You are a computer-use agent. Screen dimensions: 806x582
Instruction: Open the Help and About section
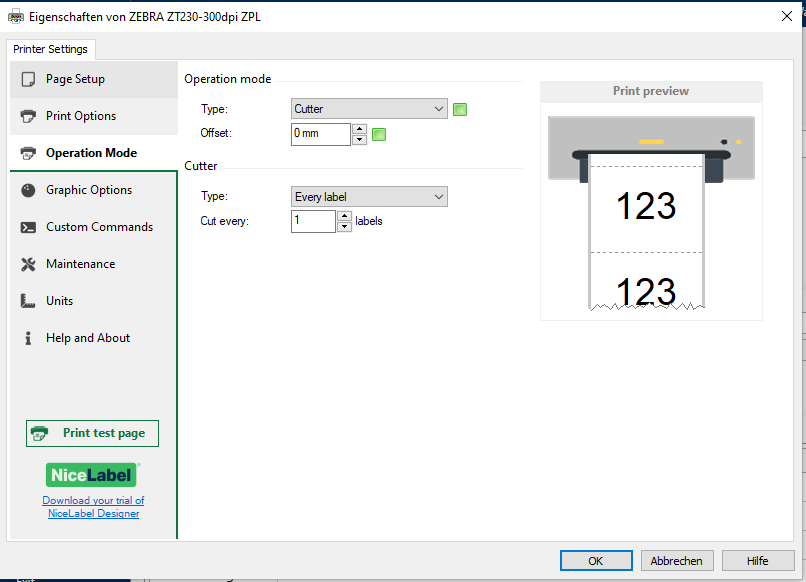(x=94, y=338)
